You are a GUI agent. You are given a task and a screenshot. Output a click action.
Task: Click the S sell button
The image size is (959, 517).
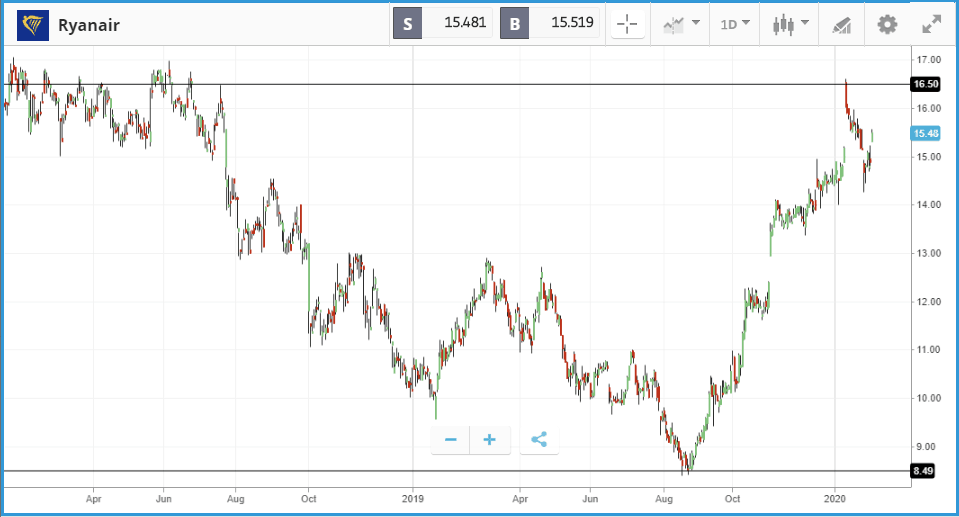point(407,24)
